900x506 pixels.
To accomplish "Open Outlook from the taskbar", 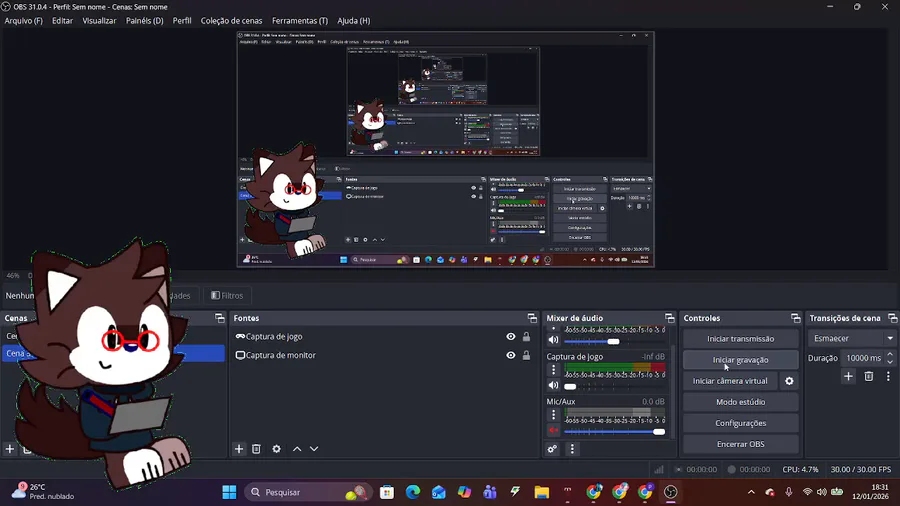I will (439, 492).
